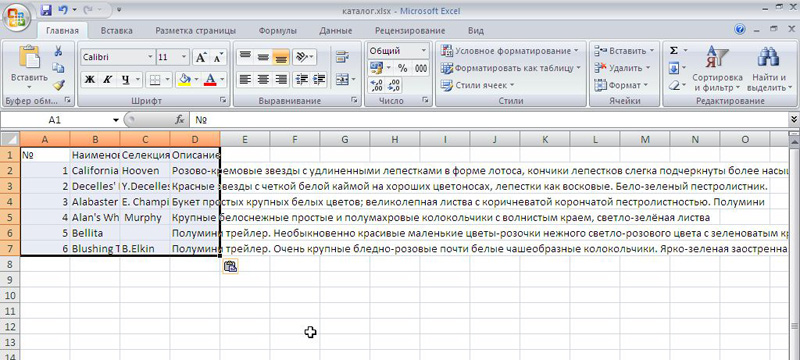Image resolution: width=800 pixels, height=360 pixels.
Task: Apply yellow fill color bucket
Action: 184,80
